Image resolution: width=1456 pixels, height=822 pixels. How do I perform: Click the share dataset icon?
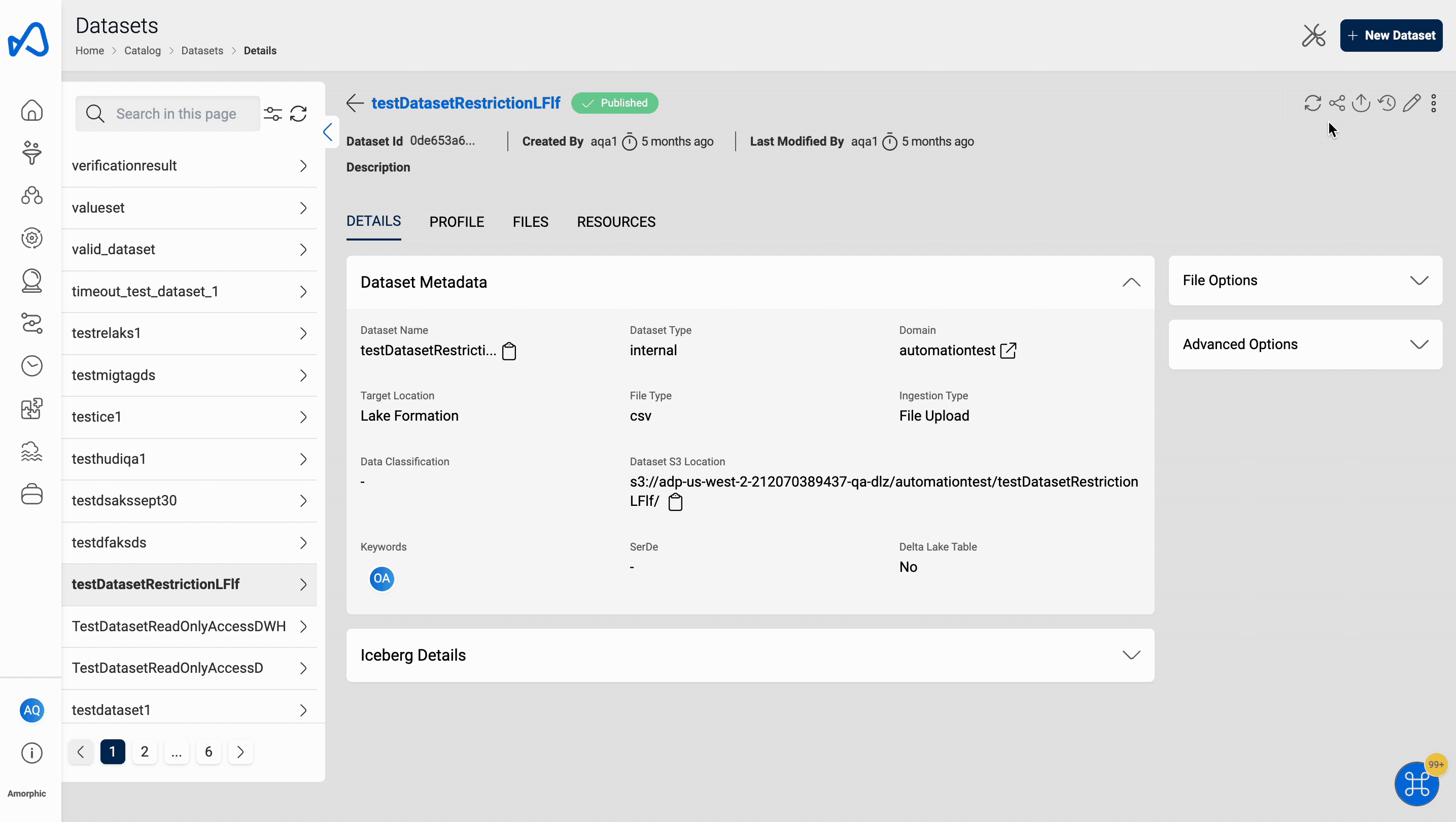point(1337,103)
